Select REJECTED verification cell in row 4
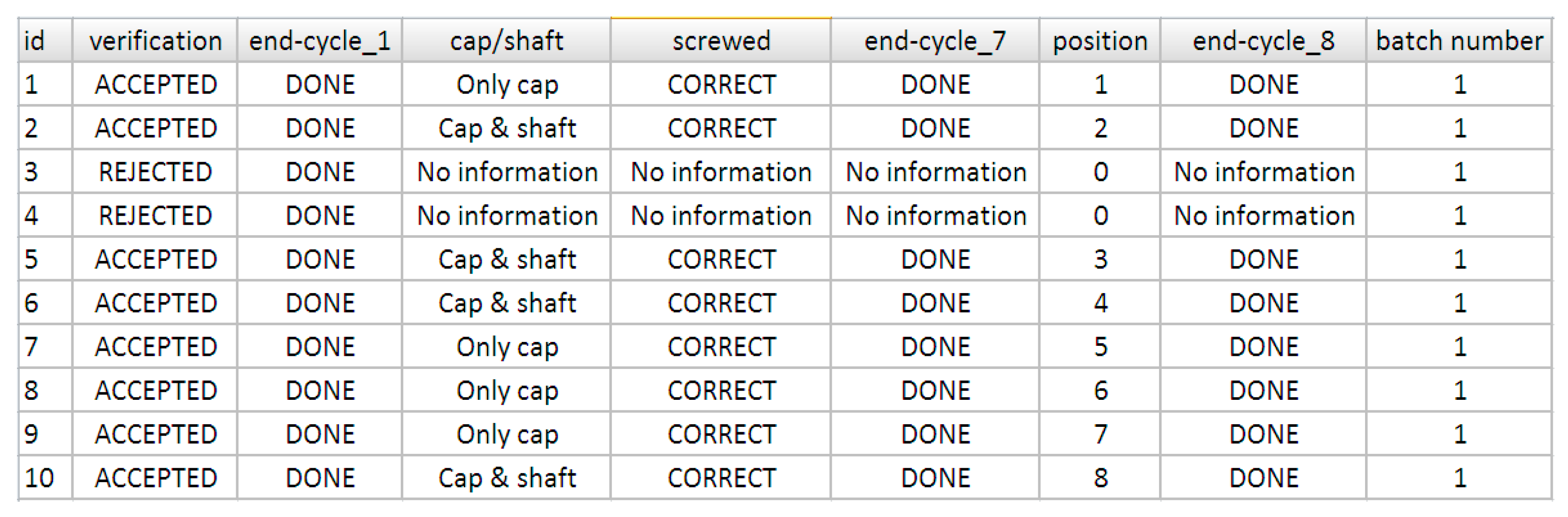This screenshot has height=517, width=1568. (155, 216)
